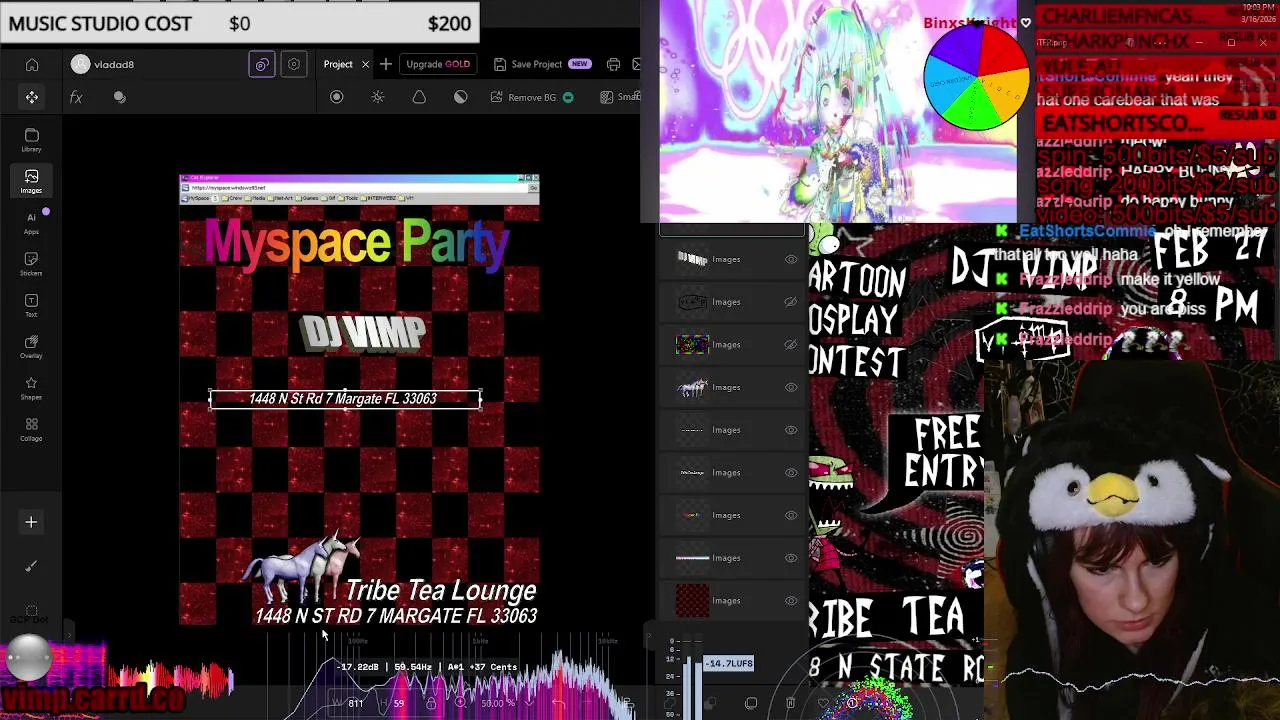Click the unicorns image on canvas
Screen dimensions: 1280x720
tap(302, 567)
